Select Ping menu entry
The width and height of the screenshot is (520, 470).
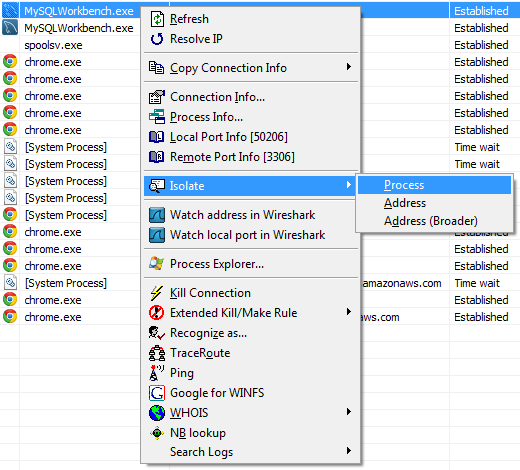252,373
